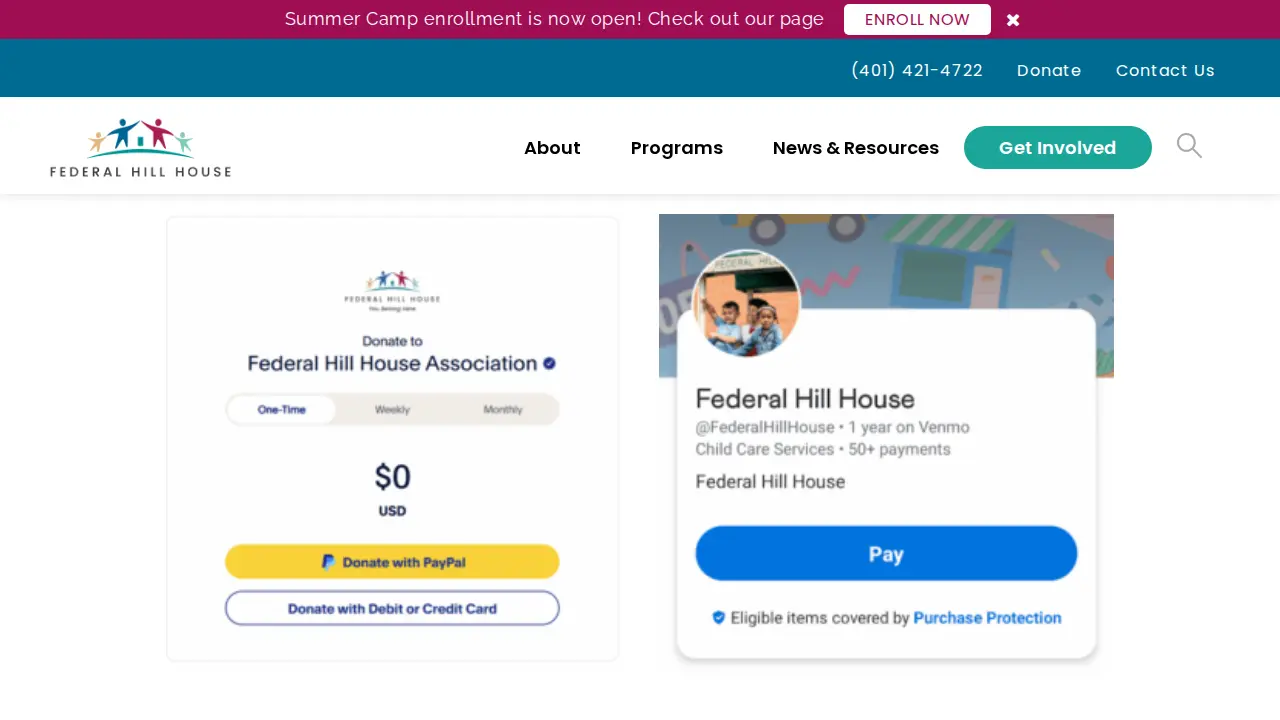Image resolution: width=1280 pixels, height=720 pixels.
Task: Click Donate with Debit or Credit Card
Action: point(392,608)
